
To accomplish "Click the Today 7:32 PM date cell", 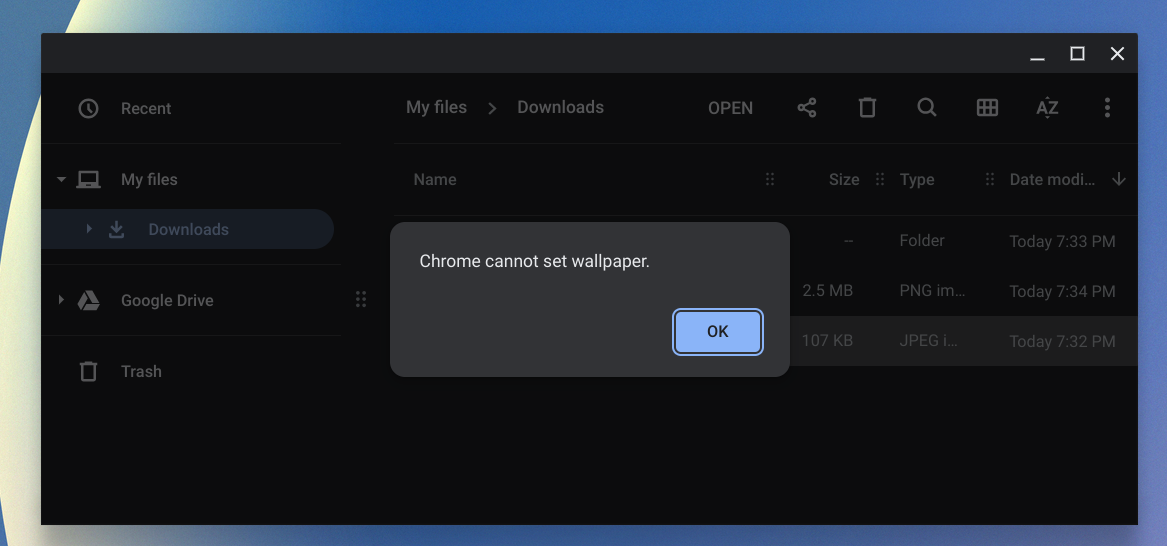I will 1062,341.
